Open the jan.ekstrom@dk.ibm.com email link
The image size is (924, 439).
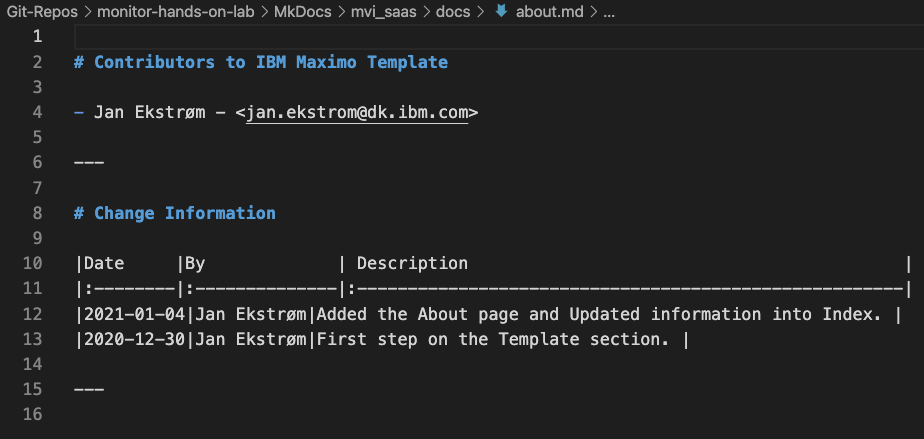pyautogui.click(x=357, y=112)
